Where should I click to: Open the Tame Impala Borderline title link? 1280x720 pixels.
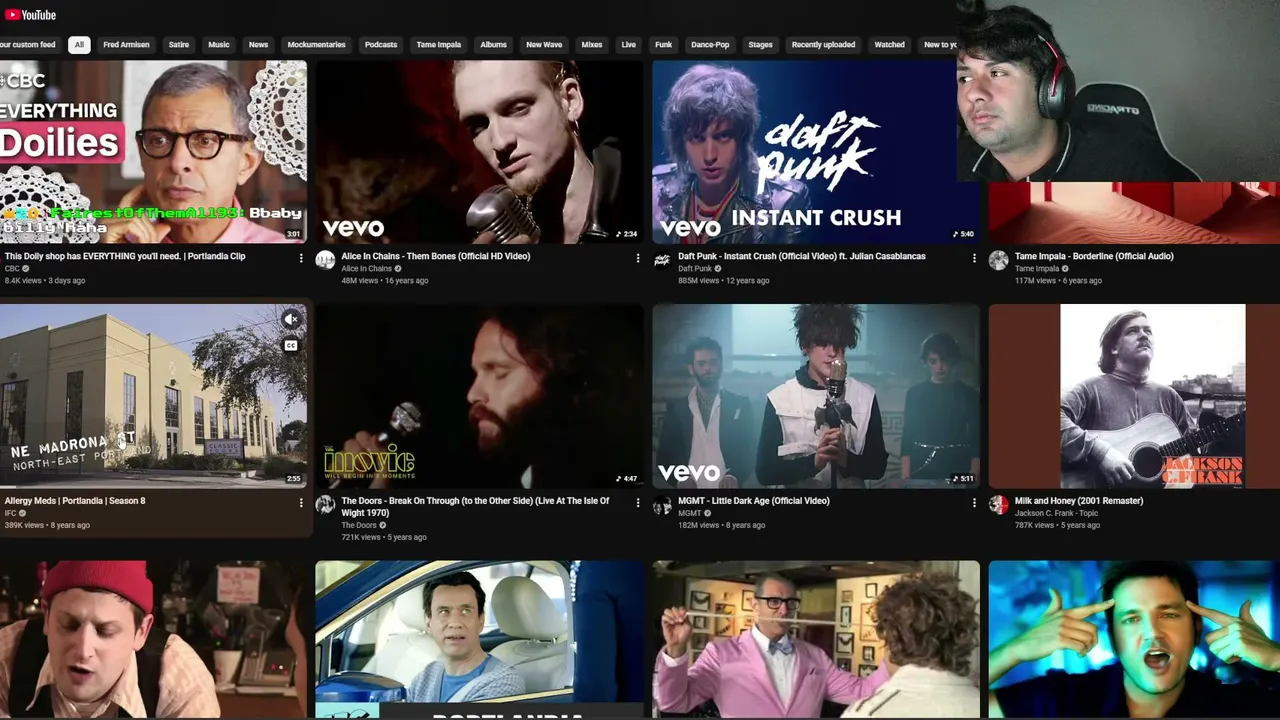pyautogui.click(x=1094, y=256)
